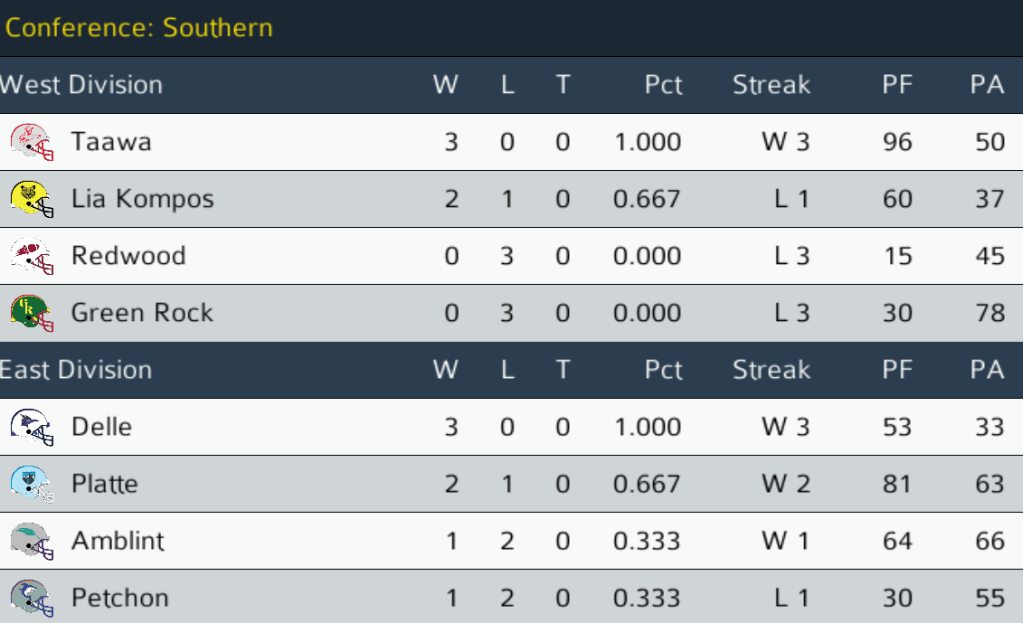Viewport: 1023px width, 623px height.
Task: Click the Petchon team helmet icon
Action: [32, 599]
